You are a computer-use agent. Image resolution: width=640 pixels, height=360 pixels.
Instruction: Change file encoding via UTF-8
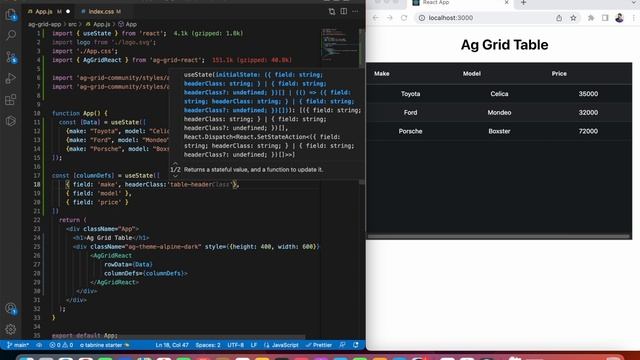(x=236, y=345)
